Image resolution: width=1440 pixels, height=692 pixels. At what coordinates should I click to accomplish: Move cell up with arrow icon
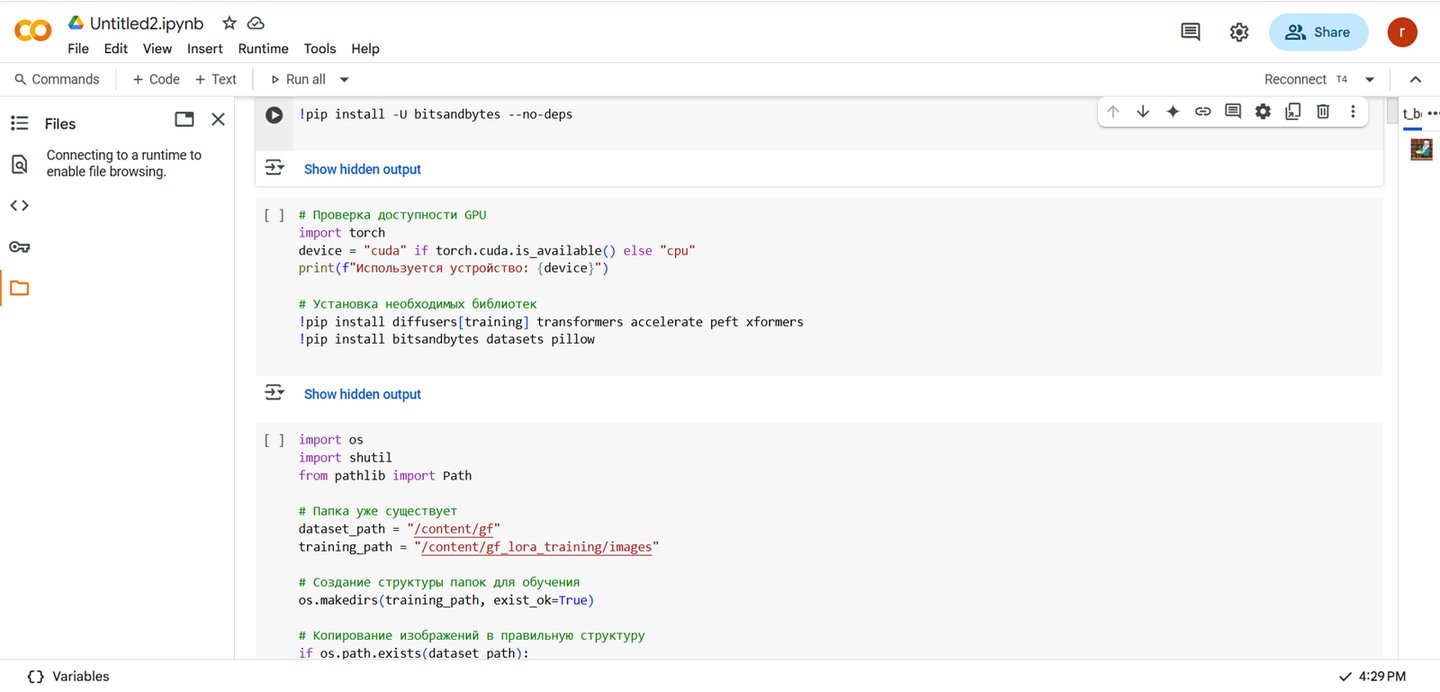(x=1113, y=112)
